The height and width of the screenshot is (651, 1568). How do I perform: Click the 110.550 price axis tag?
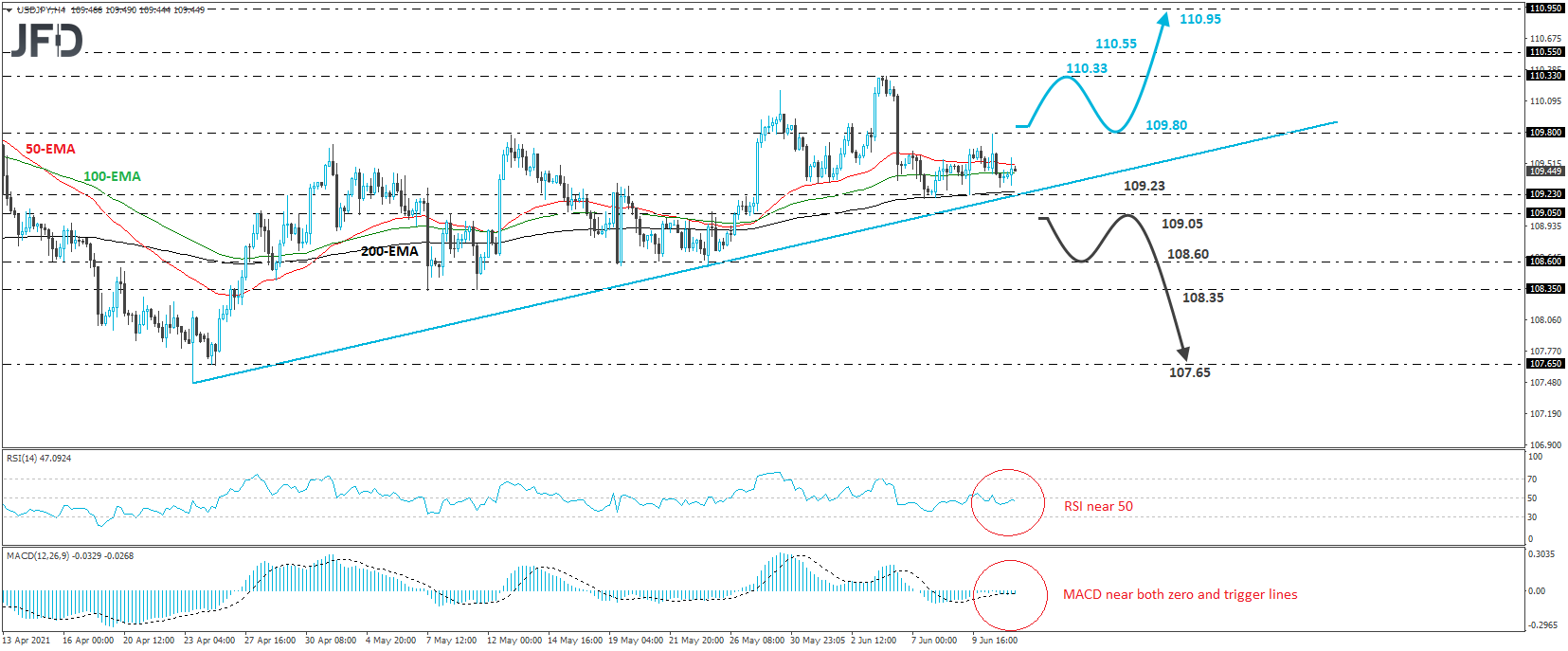[1545, 52]
